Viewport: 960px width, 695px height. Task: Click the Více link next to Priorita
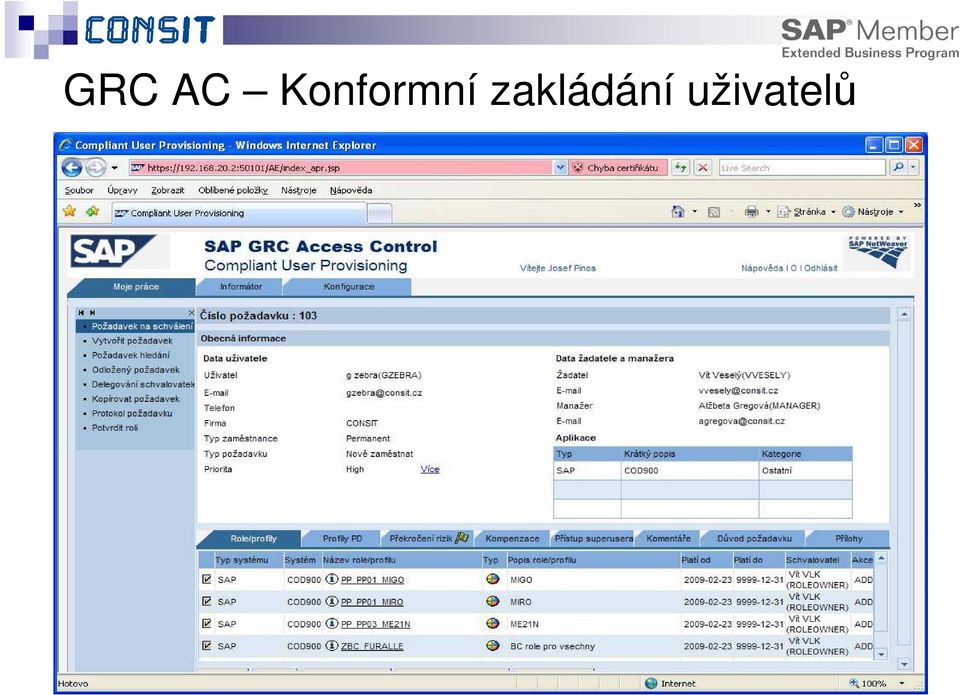[x=430, y=469]
